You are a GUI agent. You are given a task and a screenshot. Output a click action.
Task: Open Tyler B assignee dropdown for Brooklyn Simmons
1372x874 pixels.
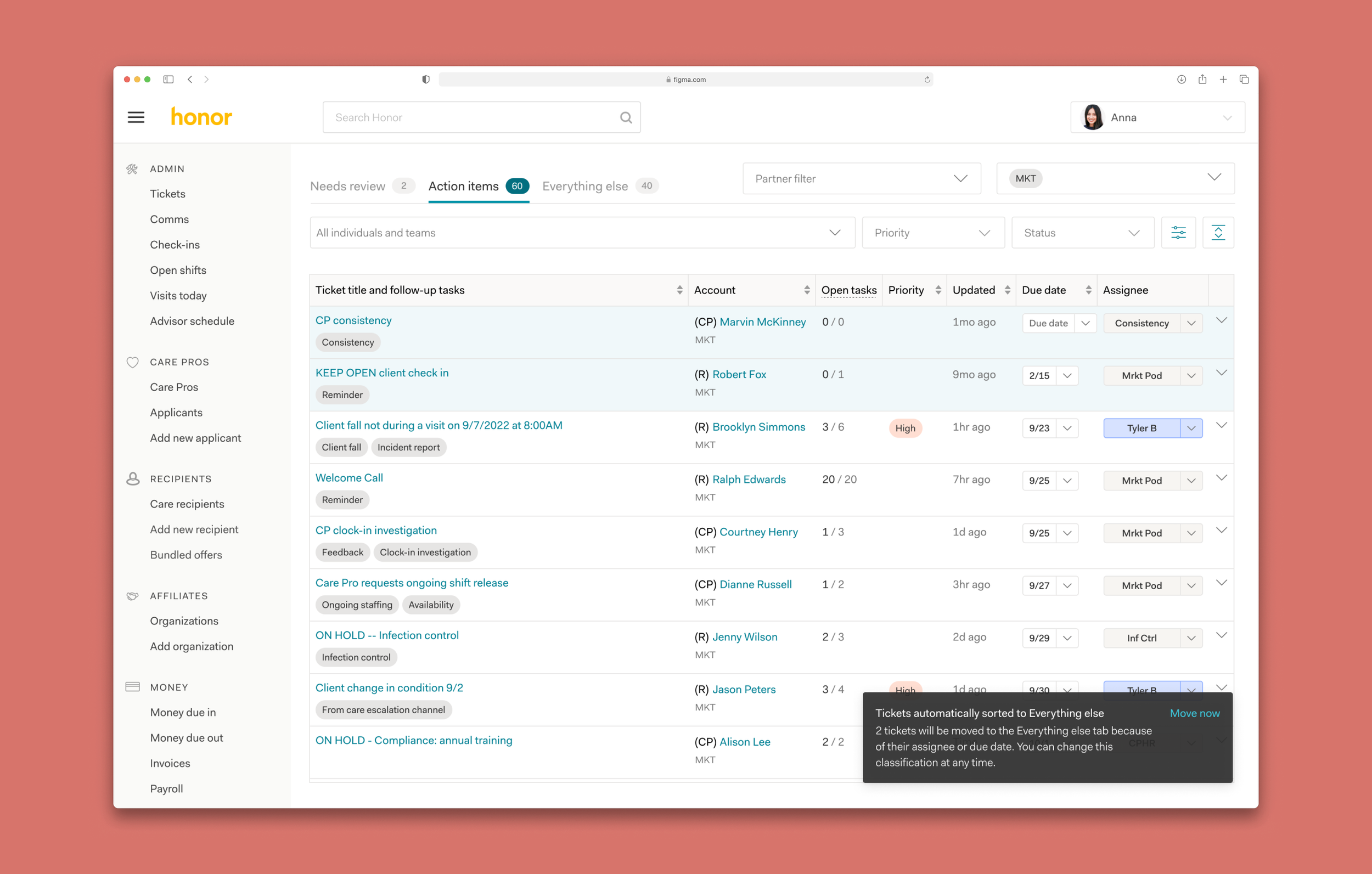(1191, 428)
